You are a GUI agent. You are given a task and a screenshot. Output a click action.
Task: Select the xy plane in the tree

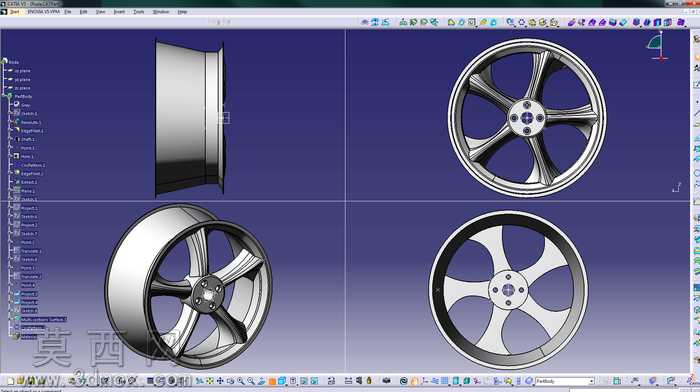pyautogui.click(x=22, y=71)
